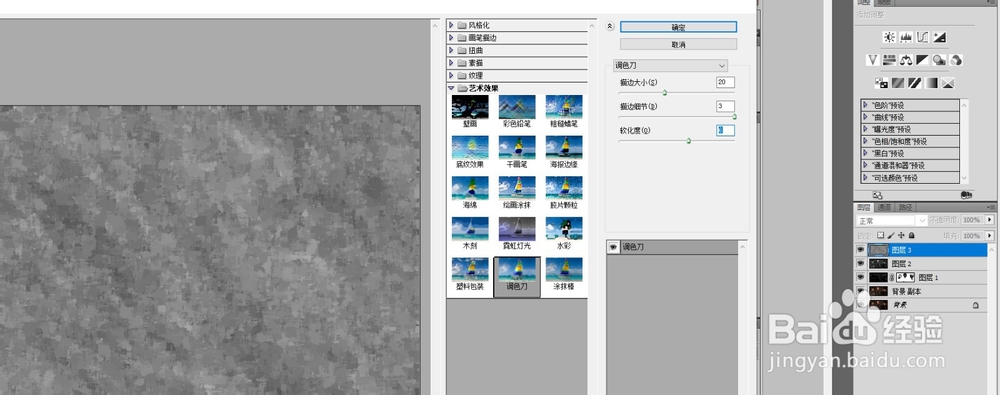Add a Photo Filter adjustment
Viewport: 1000px width, 395px height.
[x=939, y=60]
